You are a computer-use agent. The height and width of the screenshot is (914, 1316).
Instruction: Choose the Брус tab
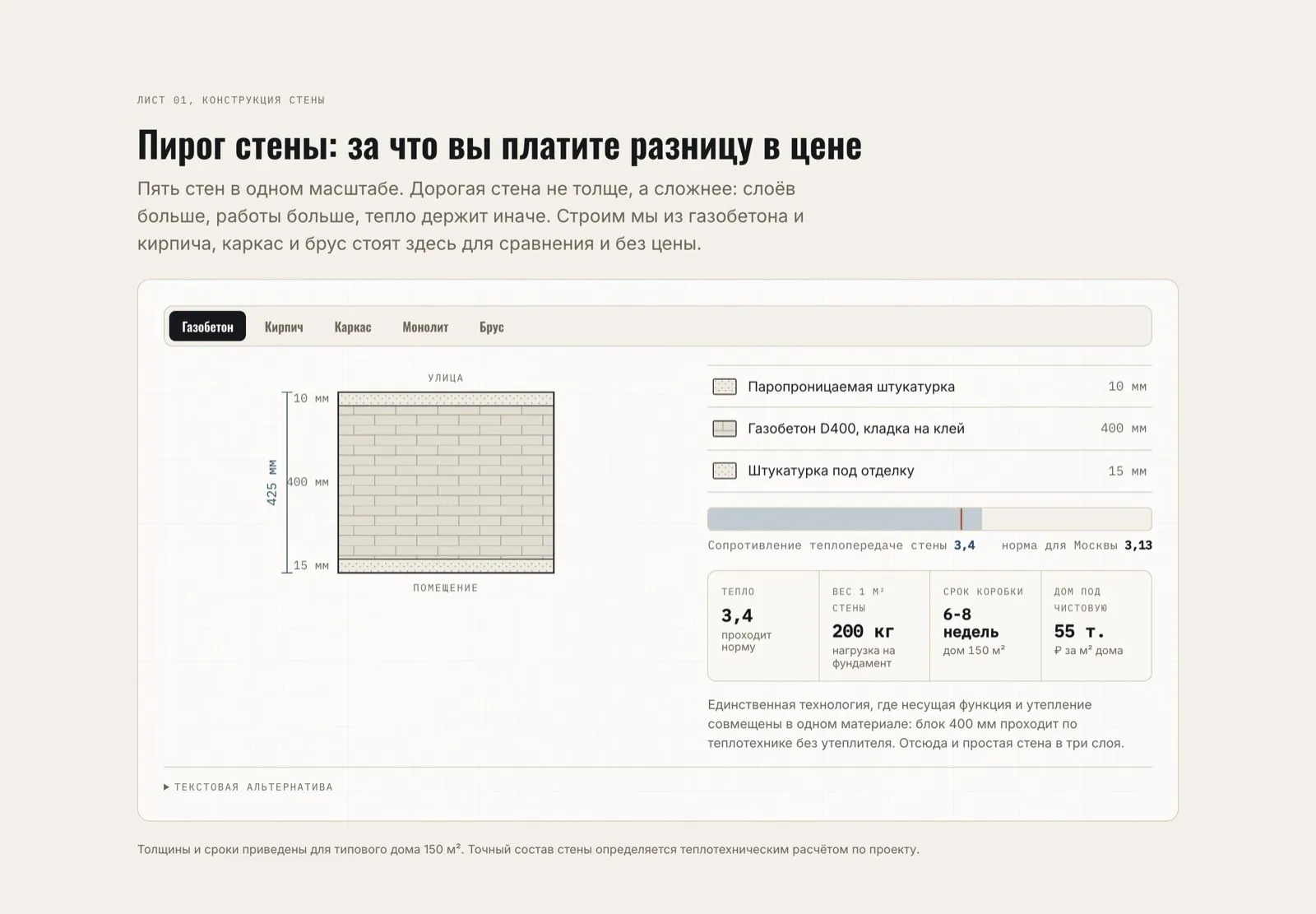492,327
